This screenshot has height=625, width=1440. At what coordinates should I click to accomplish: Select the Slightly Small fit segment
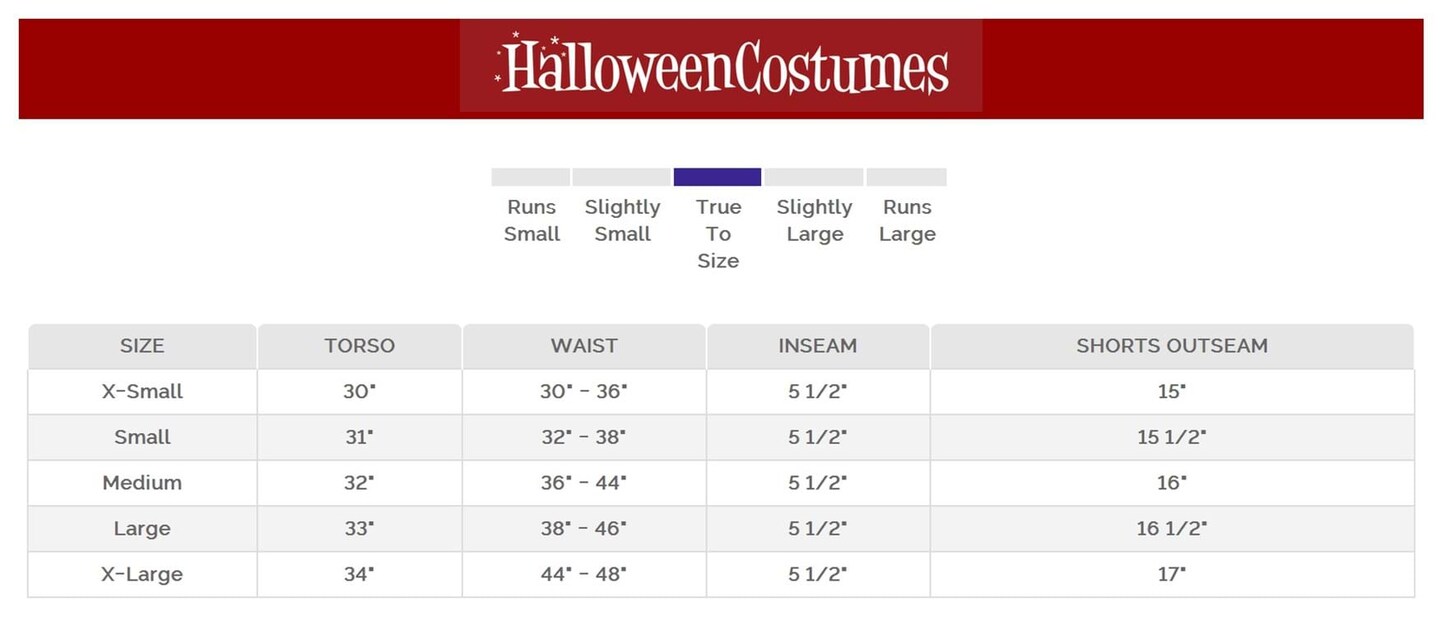621,177
